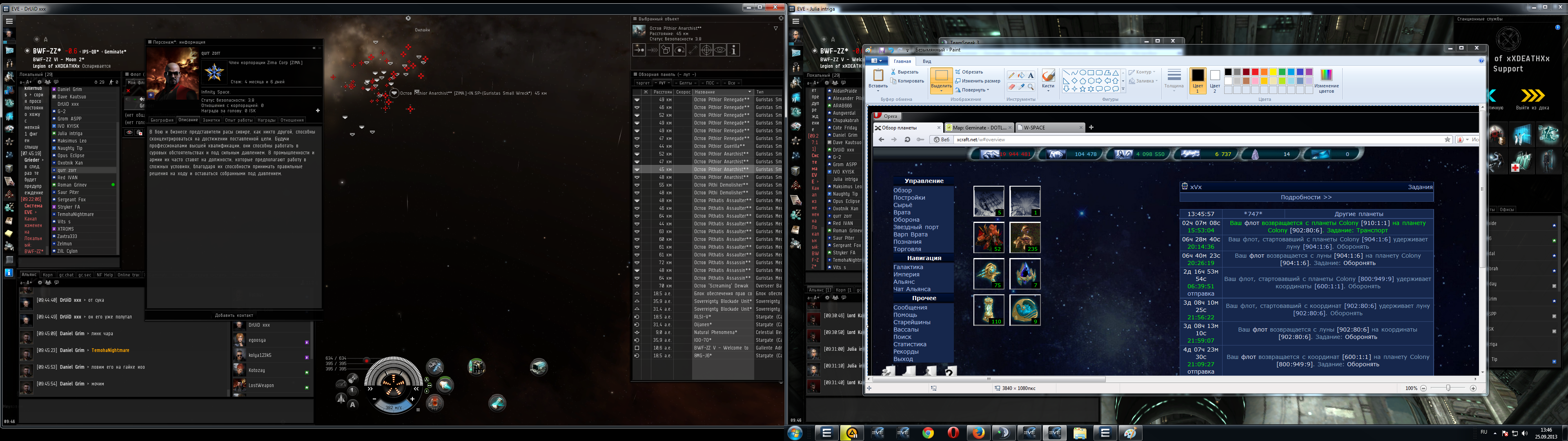
Task: Select the Pencil tool in Paint
Action: (x=1011, y=76)
